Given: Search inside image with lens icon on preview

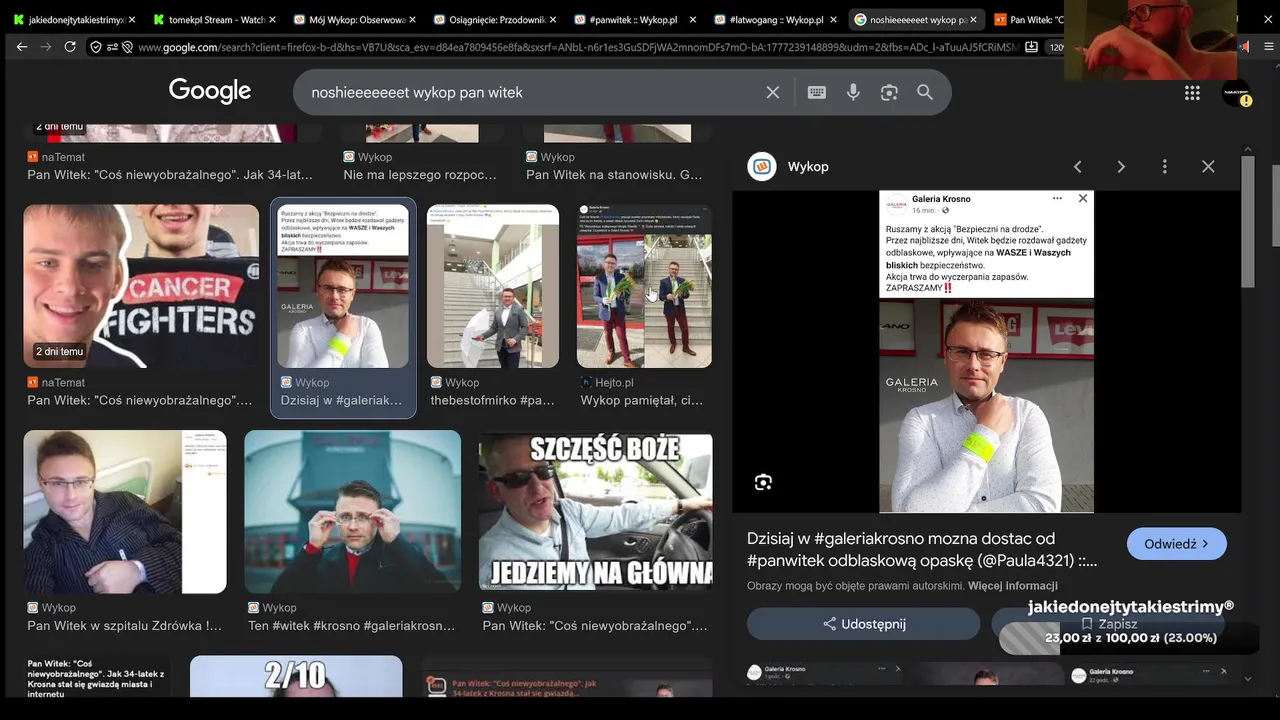Looking at the screenshot, I should point(763,482).
